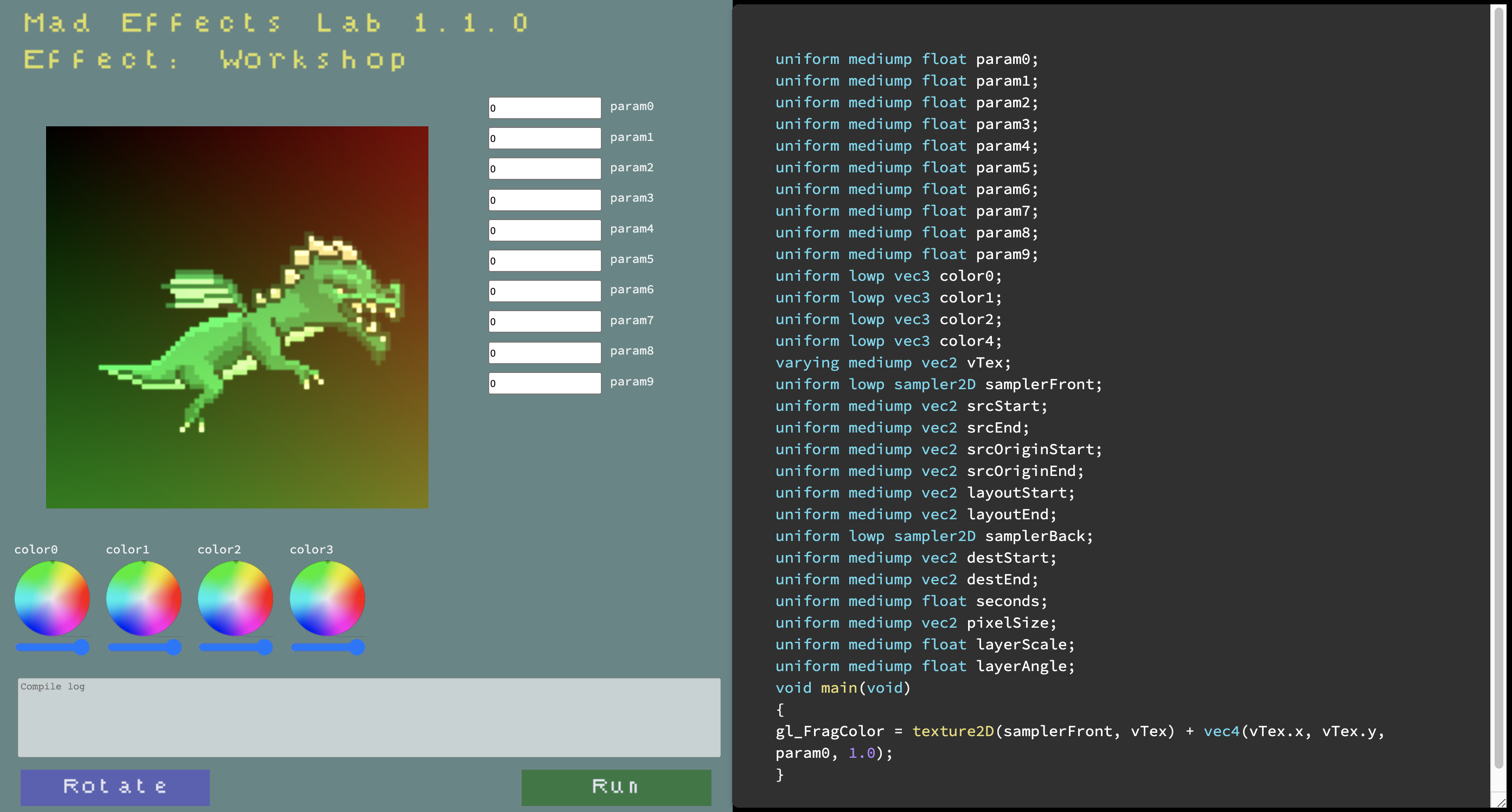Click the 'destStart' declaration line

coord(916,558)
